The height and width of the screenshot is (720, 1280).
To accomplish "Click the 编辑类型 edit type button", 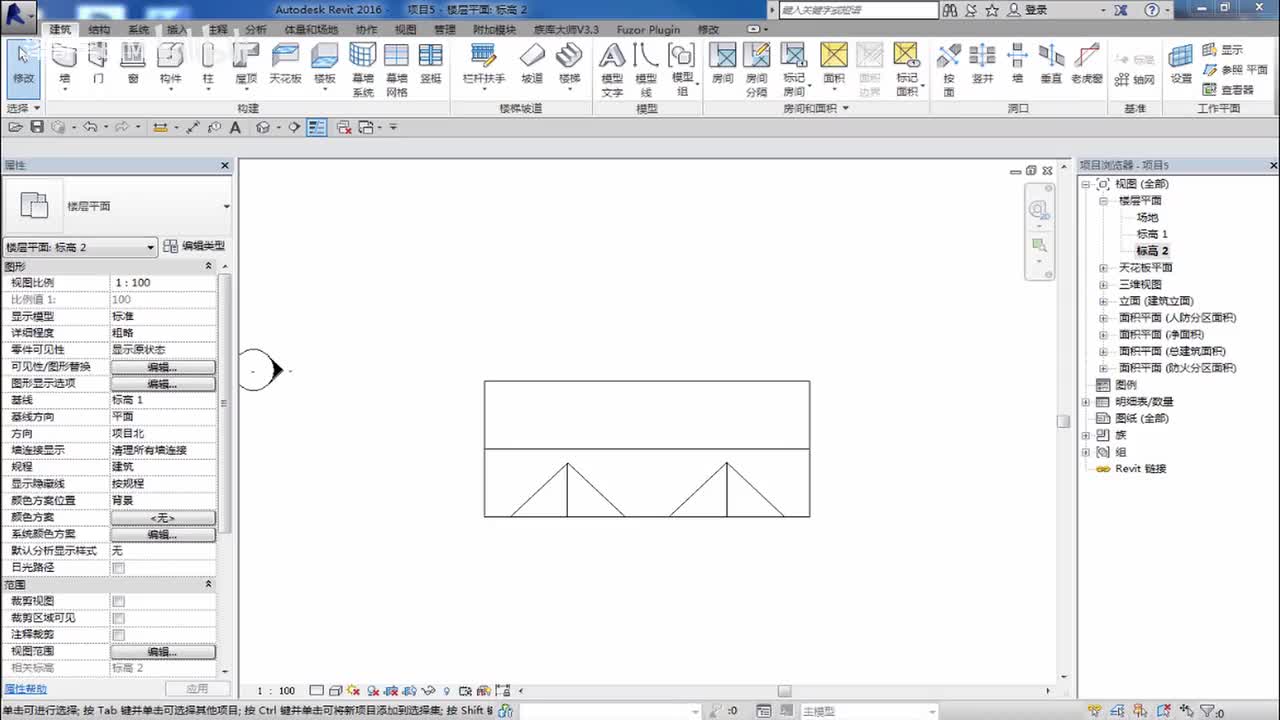I will pos(194,246).
